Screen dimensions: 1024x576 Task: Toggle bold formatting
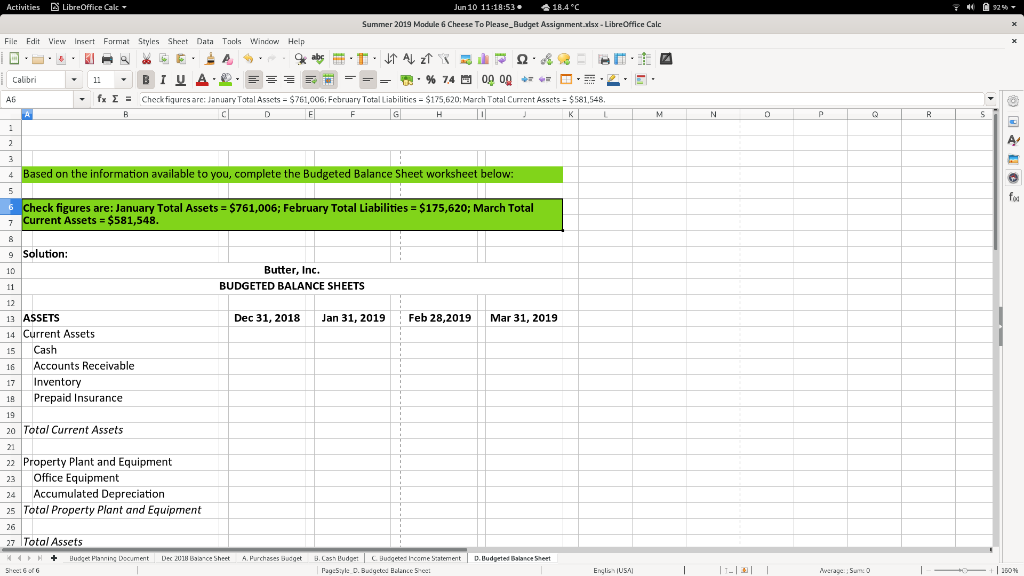tap(146, 80)
